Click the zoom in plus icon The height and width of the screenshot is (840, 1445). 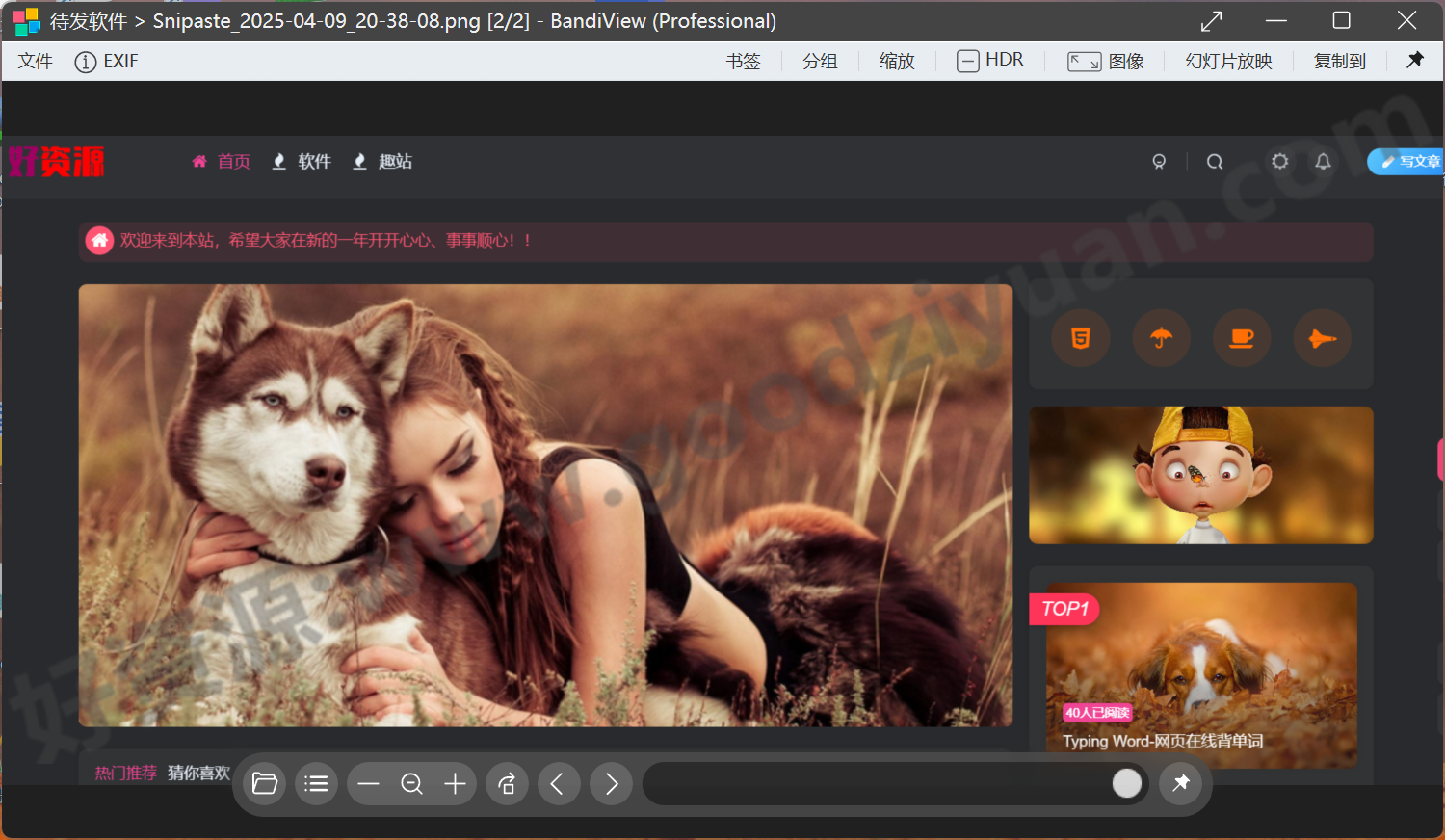coord(455,784)
